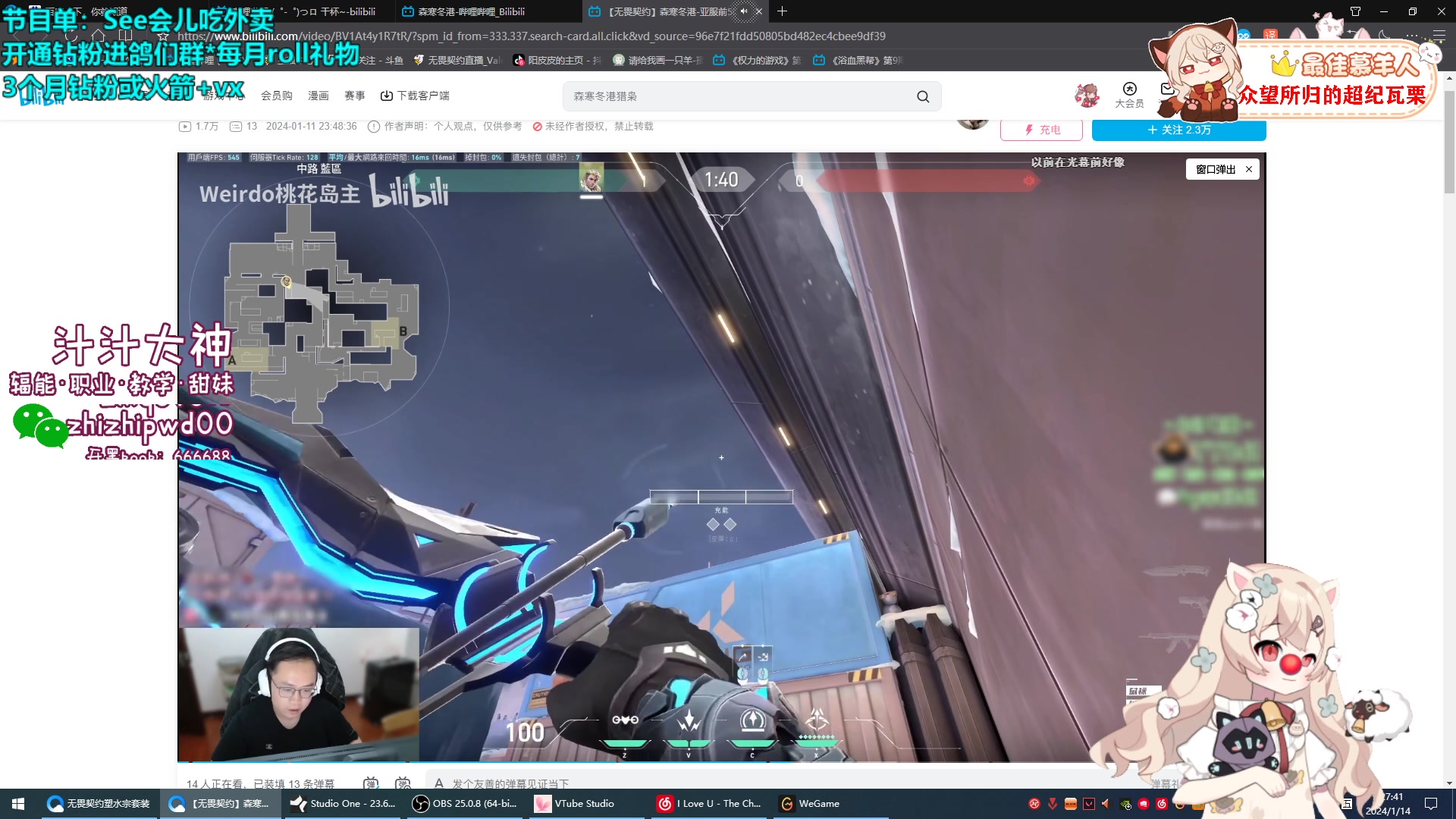The height and width of the screenshot is (819, 1456).
Task: Click the bookmark star icon in address bar
Action: tap(162, 36)
